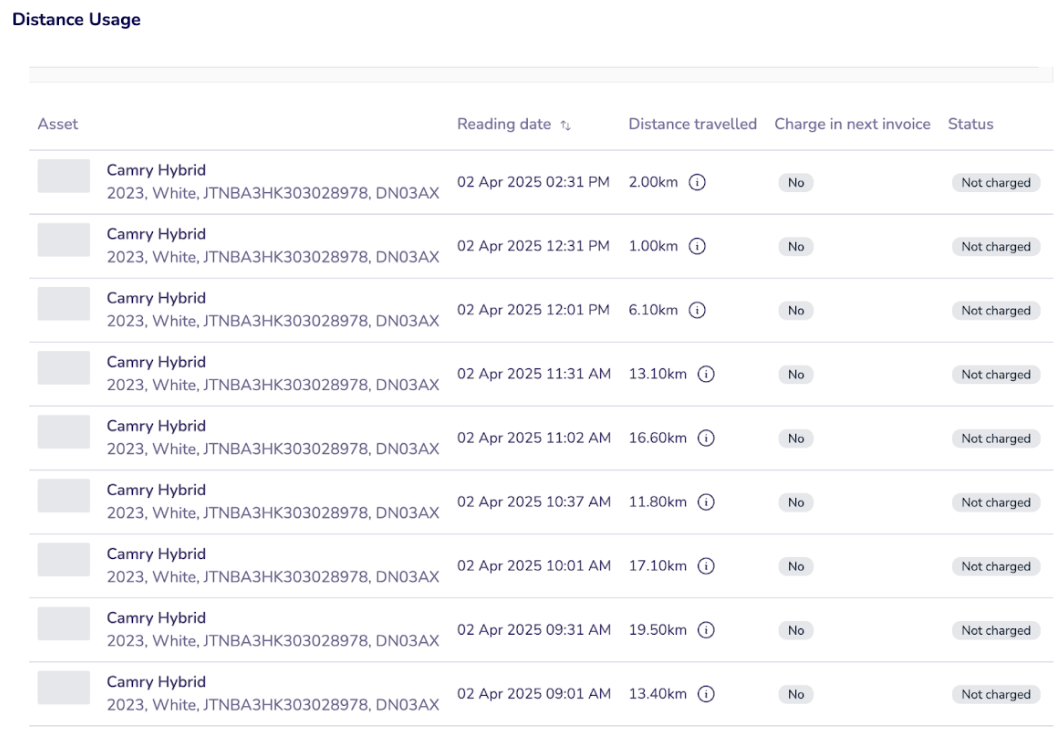Image resolution: width=1057 pixels, height=730 pixels.
Task: Click the Distance travelled column header
Action: point(692,124)
